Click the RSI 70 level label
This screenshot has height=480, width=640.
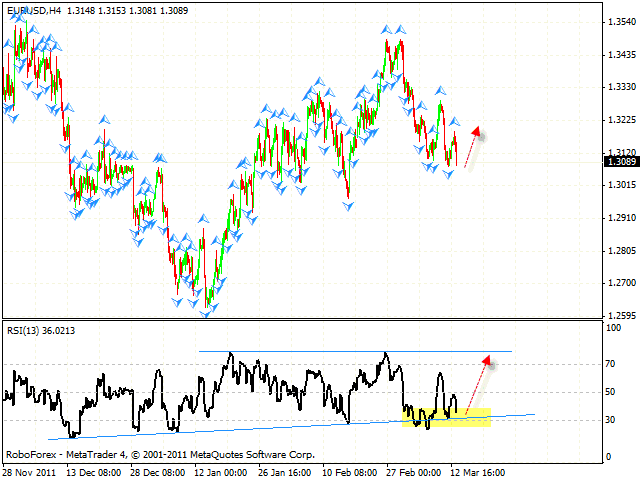610,367
